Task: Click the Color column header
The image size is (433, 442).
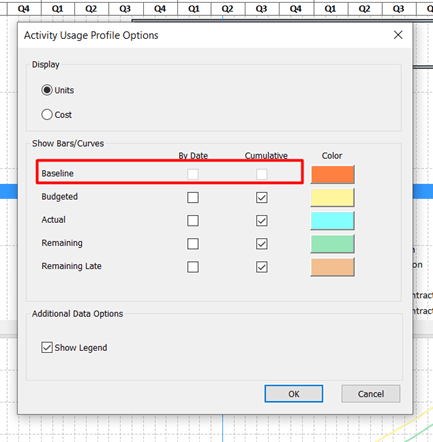Action: pyautogui.click(x=332, y=156)
